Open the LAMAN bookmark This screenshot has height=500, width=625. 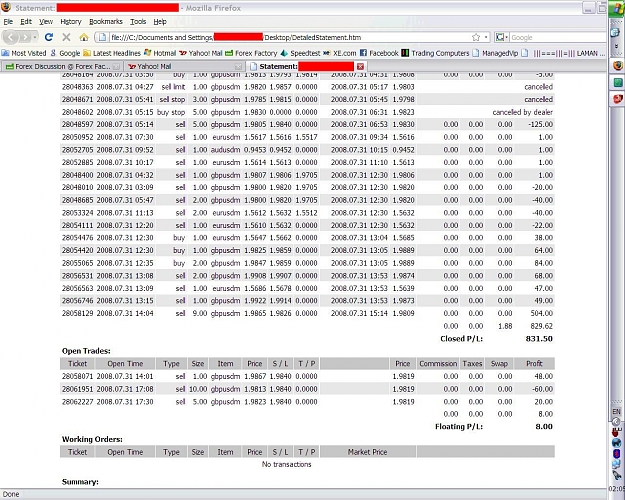[563, 53]
